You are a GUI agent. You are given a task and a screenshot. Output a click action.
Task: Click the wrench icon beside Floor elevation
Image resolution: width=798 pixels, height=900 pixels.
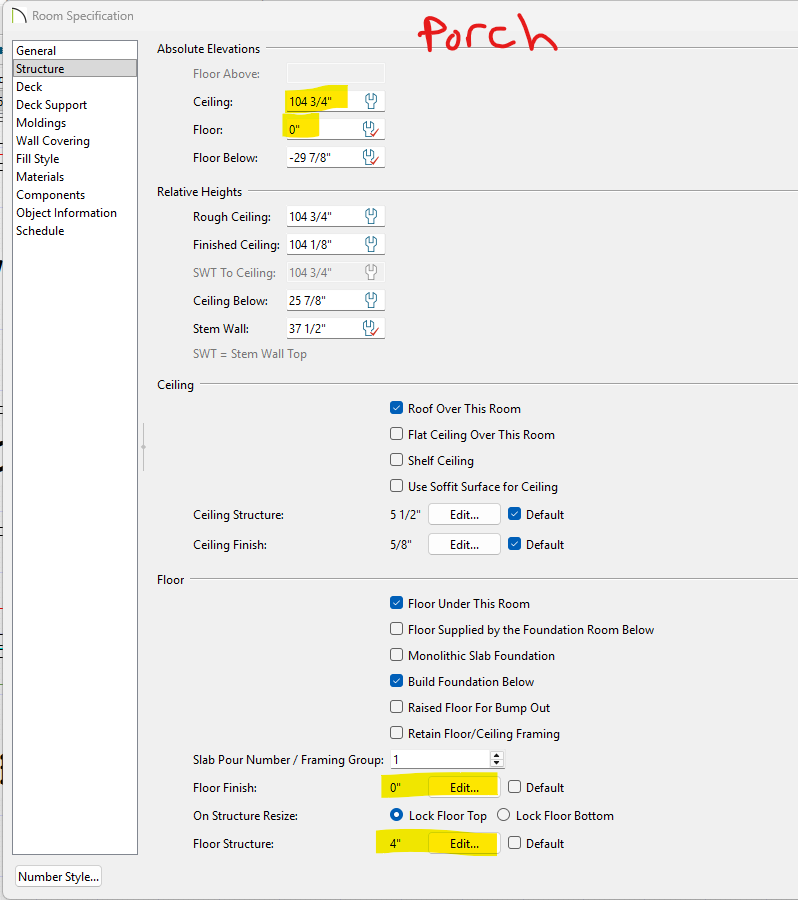(370, 129)
